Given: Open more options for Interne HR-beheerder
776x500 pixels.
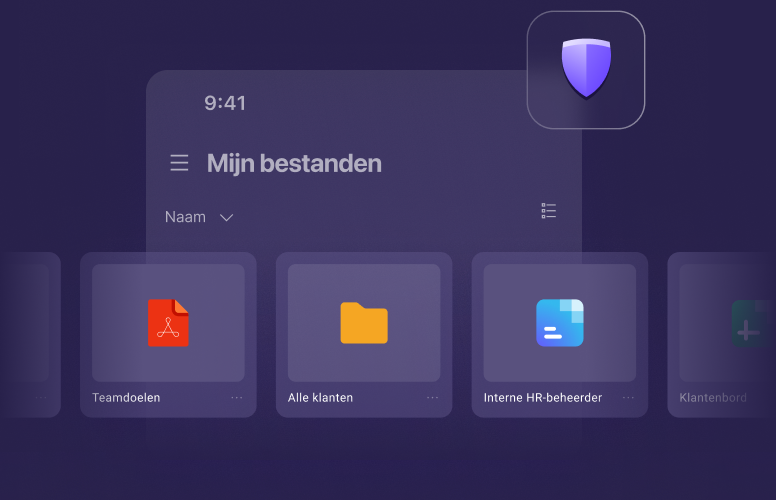Looking at the screenshot, I should click(628, 398).
